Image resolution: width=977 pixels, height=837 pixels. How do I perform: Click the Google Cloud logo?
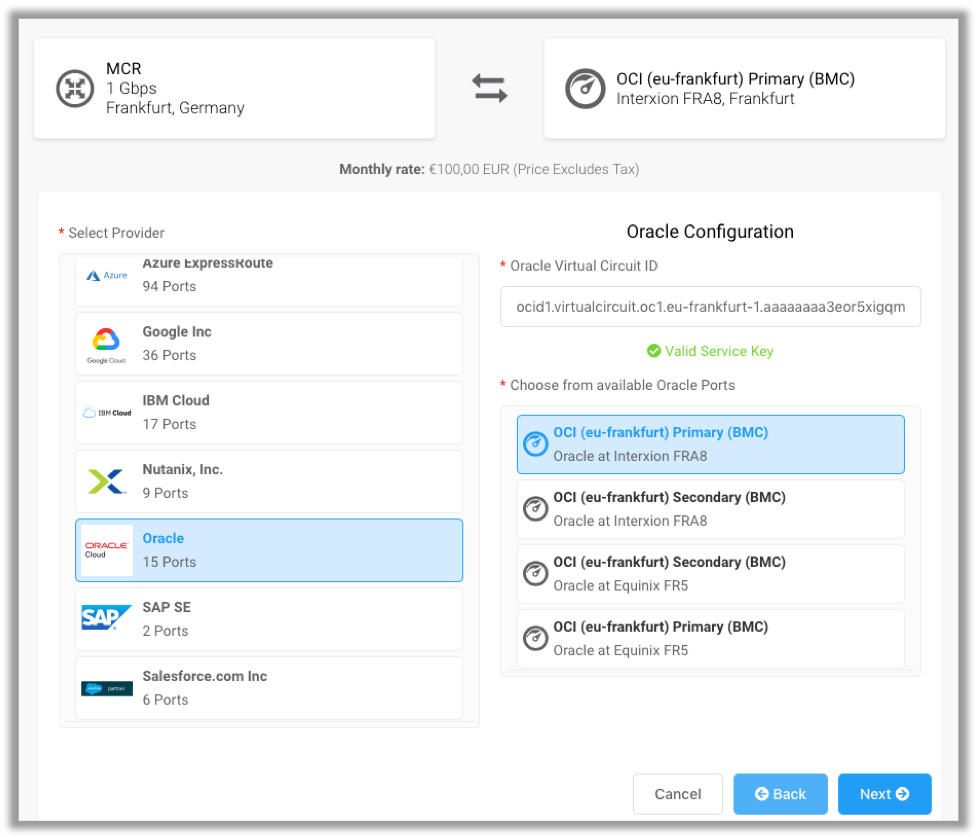click(x=106, y=343)
